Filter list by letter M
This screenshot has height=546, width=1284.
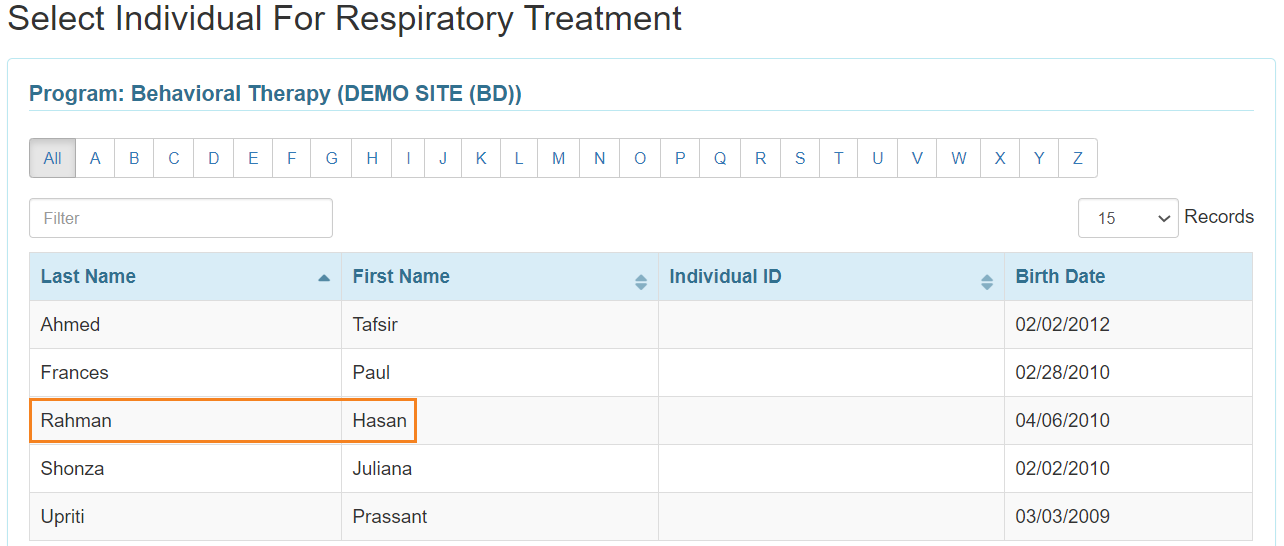click(x=558, y=158)
